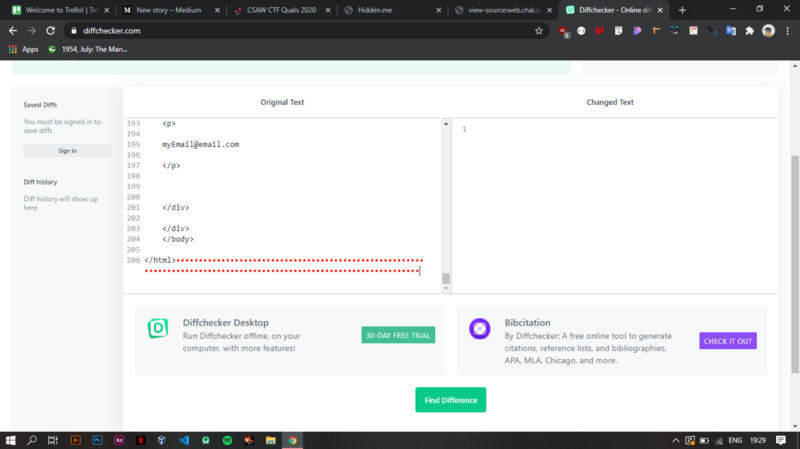Click the Original Text scroll up arrow
The width and height of the screenshot is (800, 449).
[x=446, y=123]
